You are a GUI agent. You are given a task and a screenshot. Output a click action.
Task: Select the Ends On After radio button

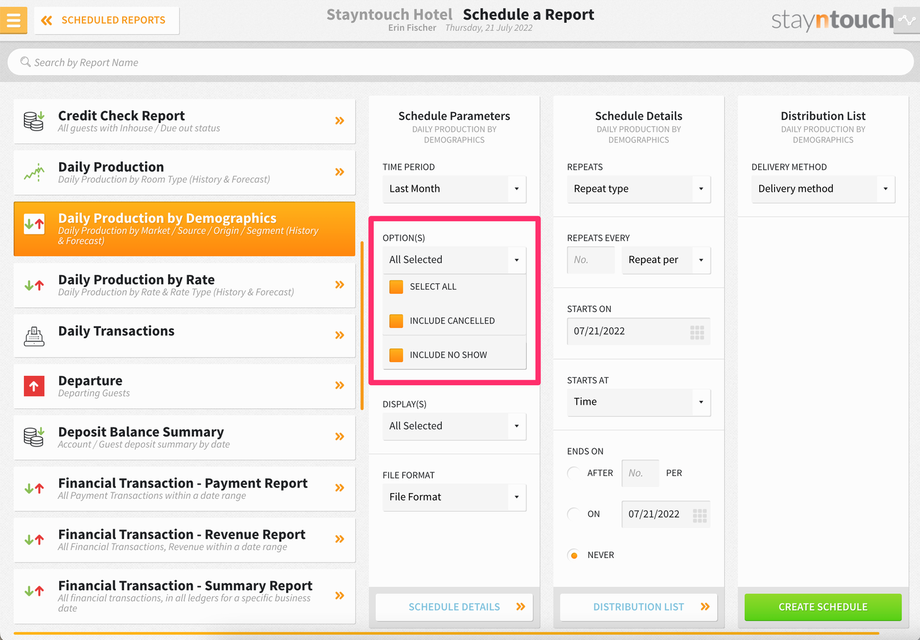pyautogui.click(x=573, y=473)
